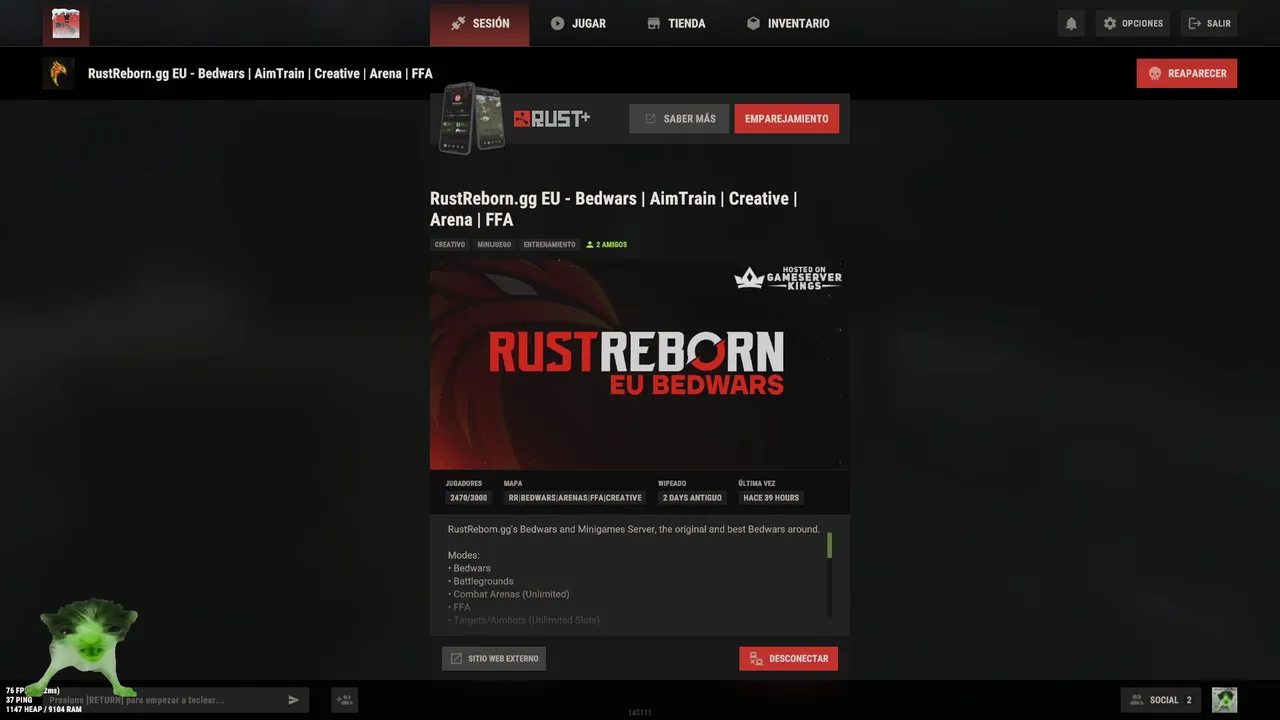Click the 2 Amigos friends indicator
The image size is (1280, 720).
pyautogui.click(x=607, y=245)
